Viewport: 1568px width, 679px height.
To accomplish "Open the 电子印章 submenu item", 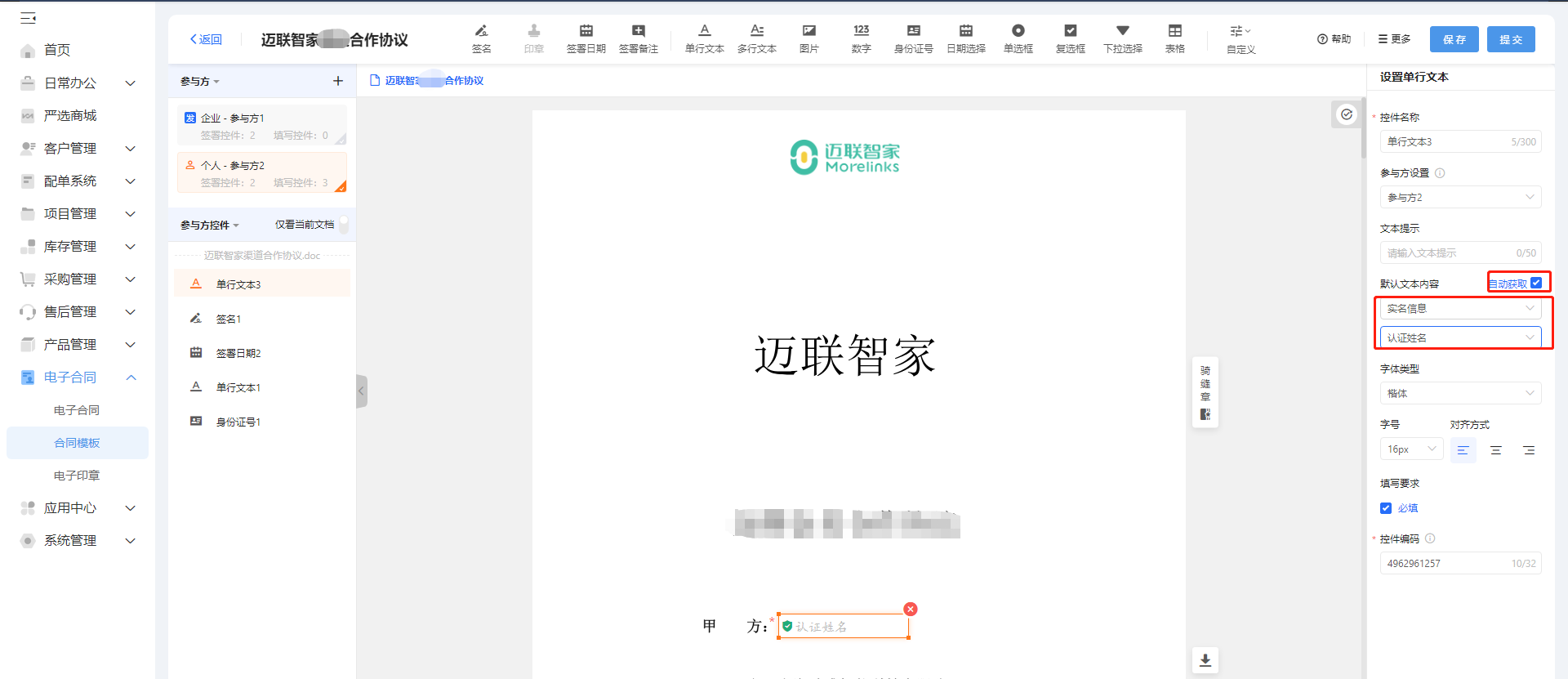I will [77, 476].
